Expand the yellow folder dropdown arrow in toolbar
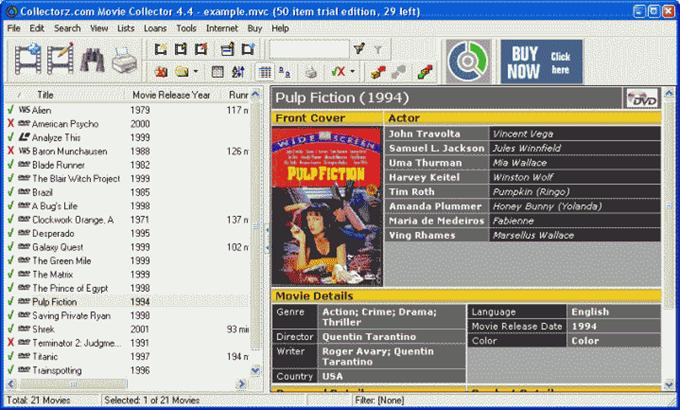This screenshot has width=680, height=410. 196,72
